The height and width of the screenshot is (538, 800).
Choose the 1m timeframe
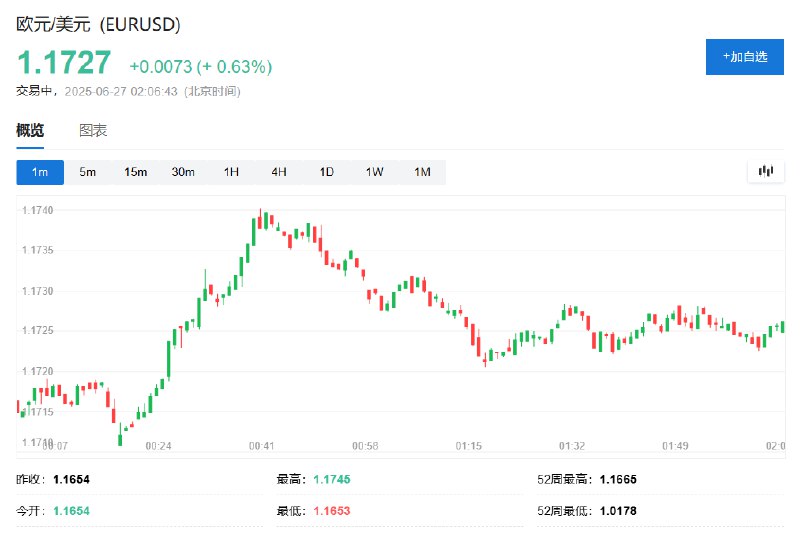(40, 172)
